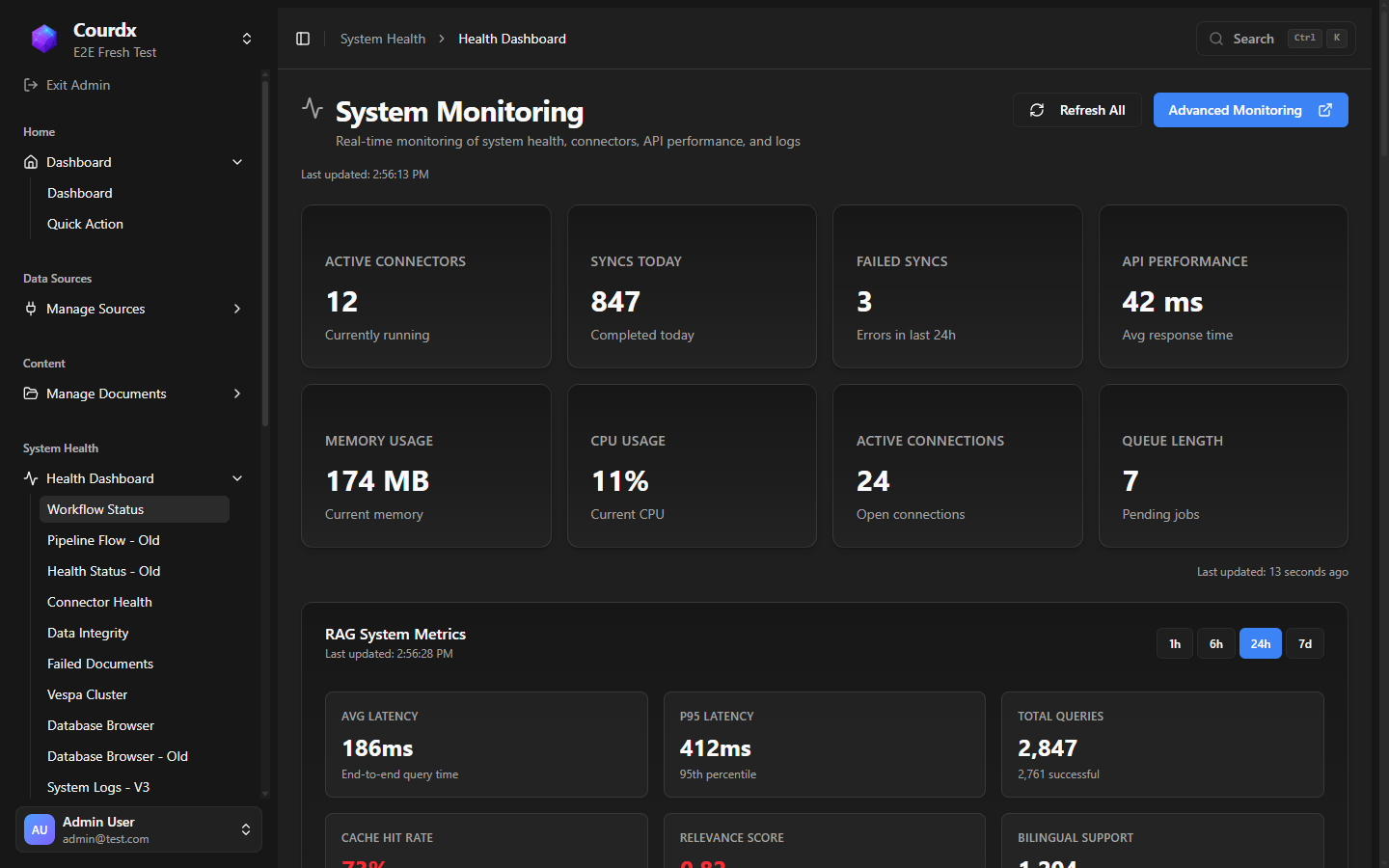
Task: Click the Courdx workspace logo
Action: point(43,38)
